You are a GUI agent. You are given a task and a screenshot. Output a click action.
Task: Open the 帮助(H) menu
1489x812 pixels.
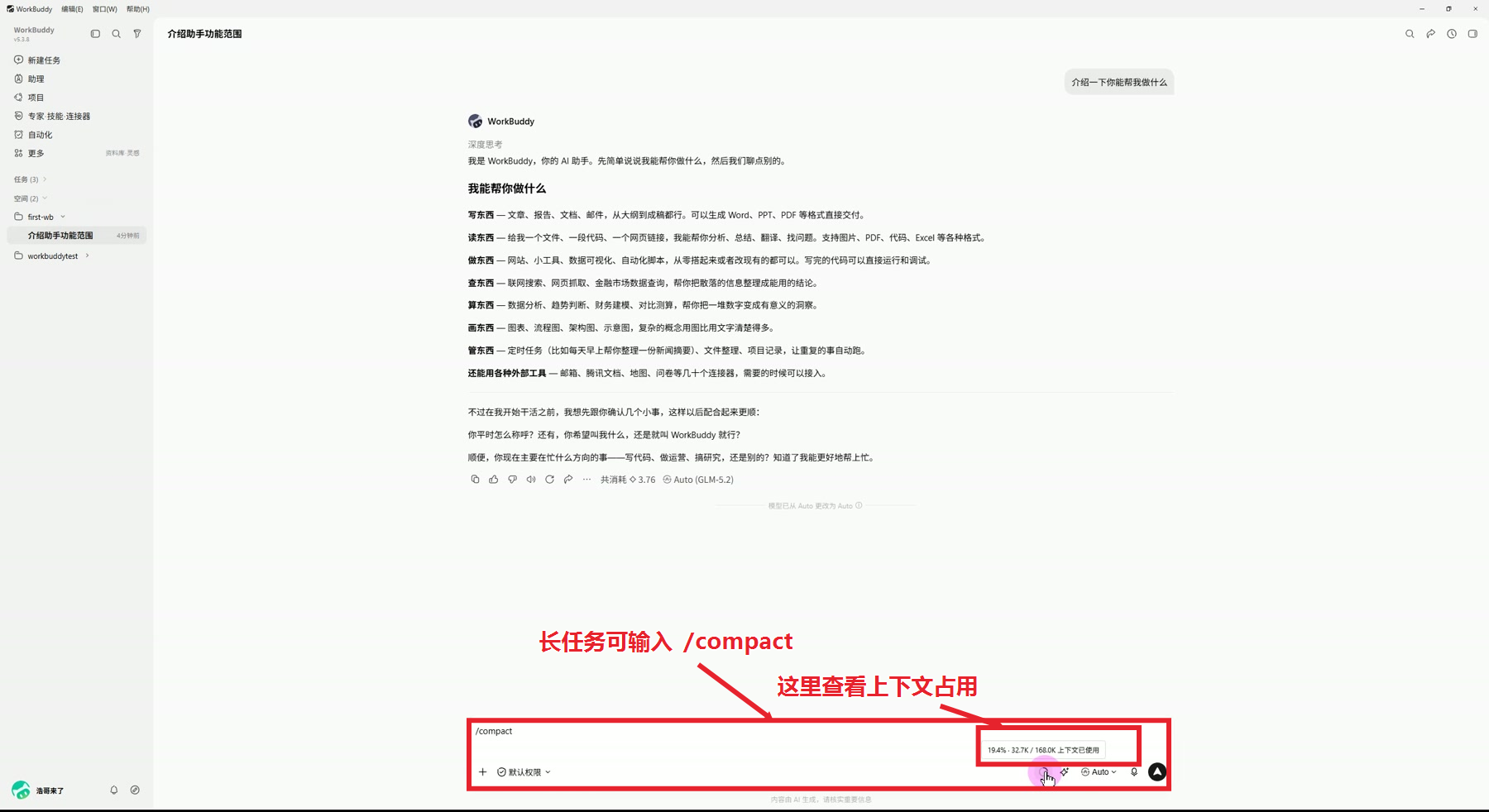coord(138,9)
